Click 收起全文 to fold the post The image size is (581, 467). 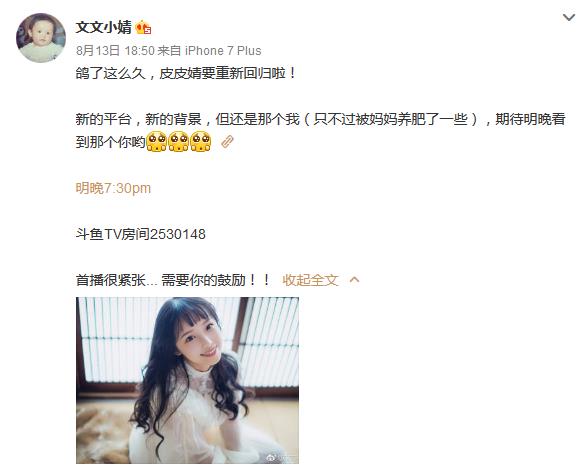[x=310, y=280]
